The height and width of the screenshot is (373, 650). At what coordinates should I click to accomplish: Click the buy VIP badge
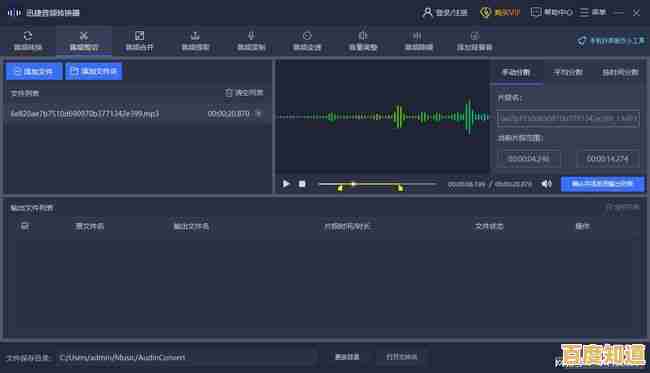coord(500,12)
